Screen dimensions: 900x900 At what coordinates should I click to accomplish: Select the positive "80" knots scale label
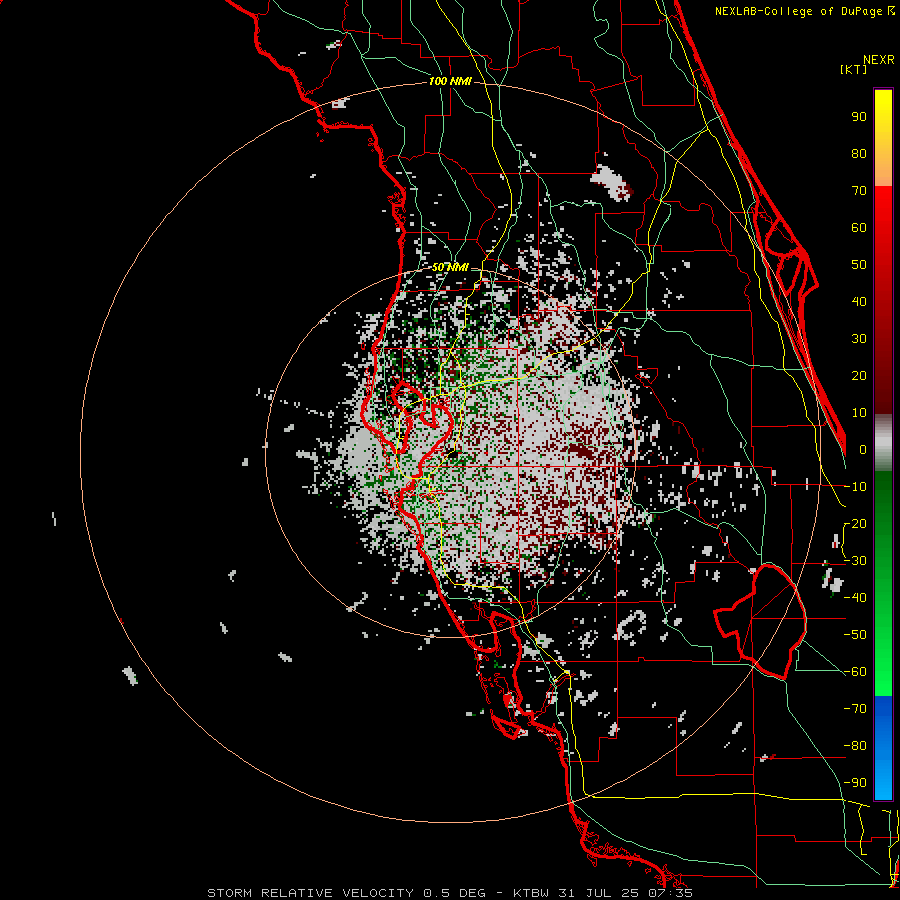(859, 154)
